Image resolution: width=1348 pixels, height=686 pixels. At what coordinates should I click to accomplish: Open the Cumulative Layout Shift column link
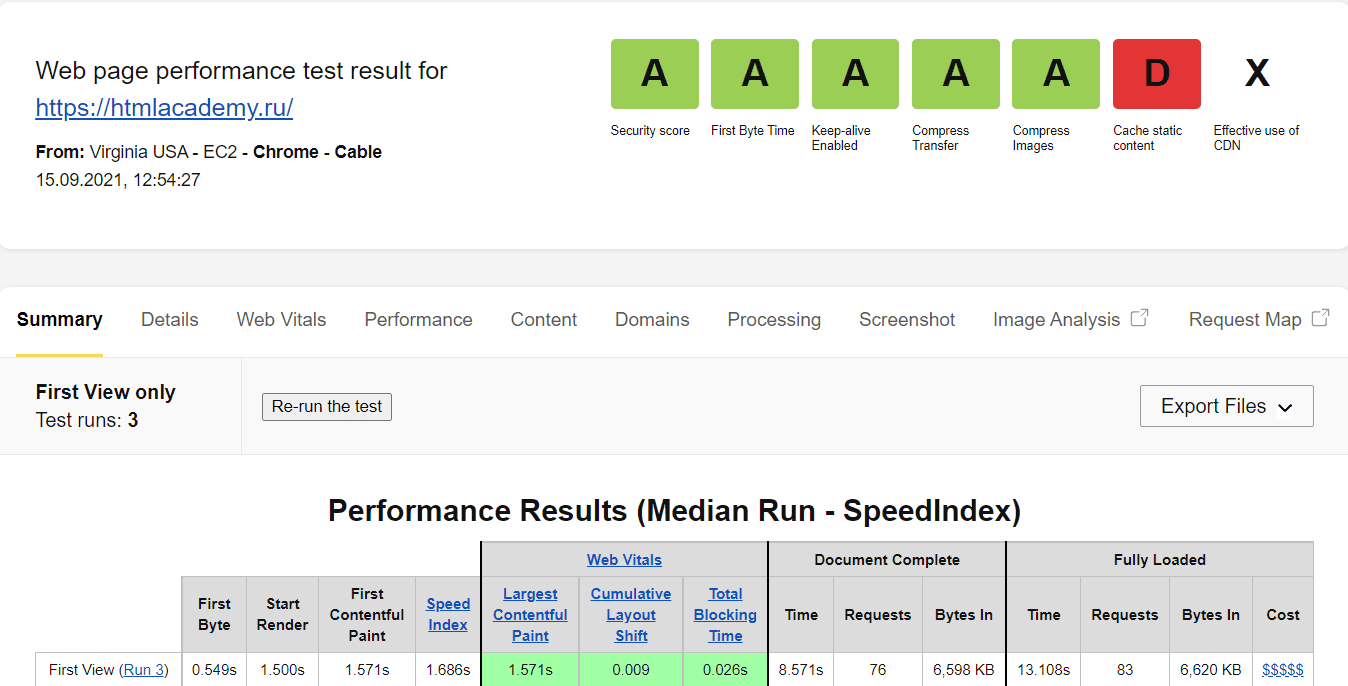tap(631, 615)
